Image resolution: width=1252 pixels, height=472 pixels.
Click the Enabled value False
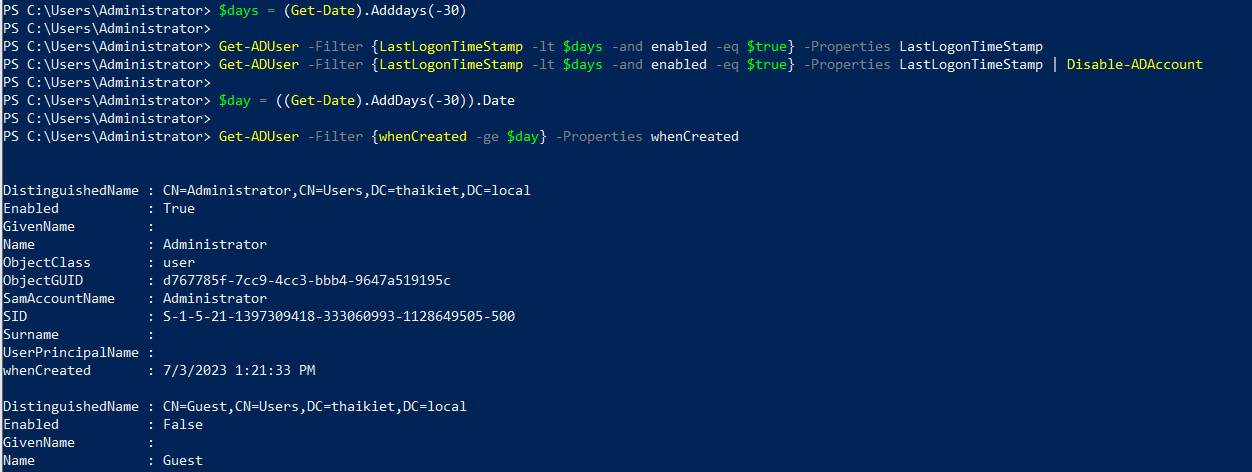(x=183, y=424)
